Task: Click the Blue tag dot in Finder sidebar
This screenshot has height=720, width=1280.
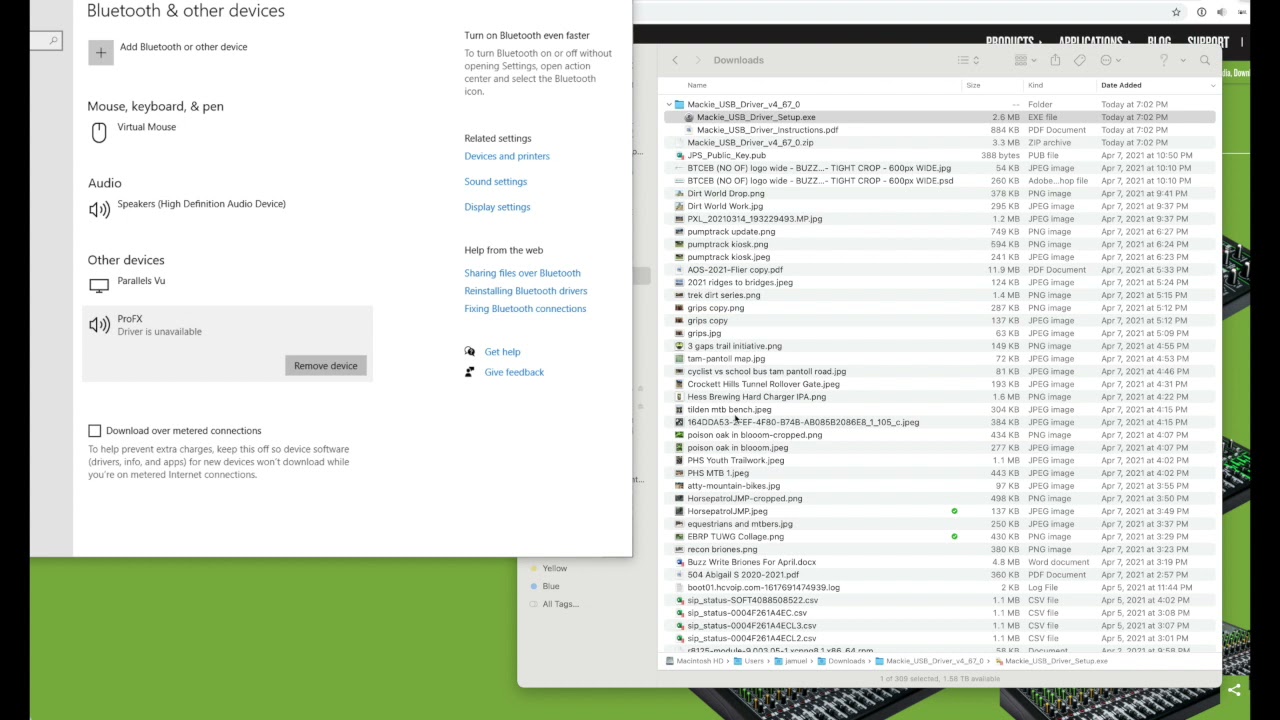Action: 534,586
